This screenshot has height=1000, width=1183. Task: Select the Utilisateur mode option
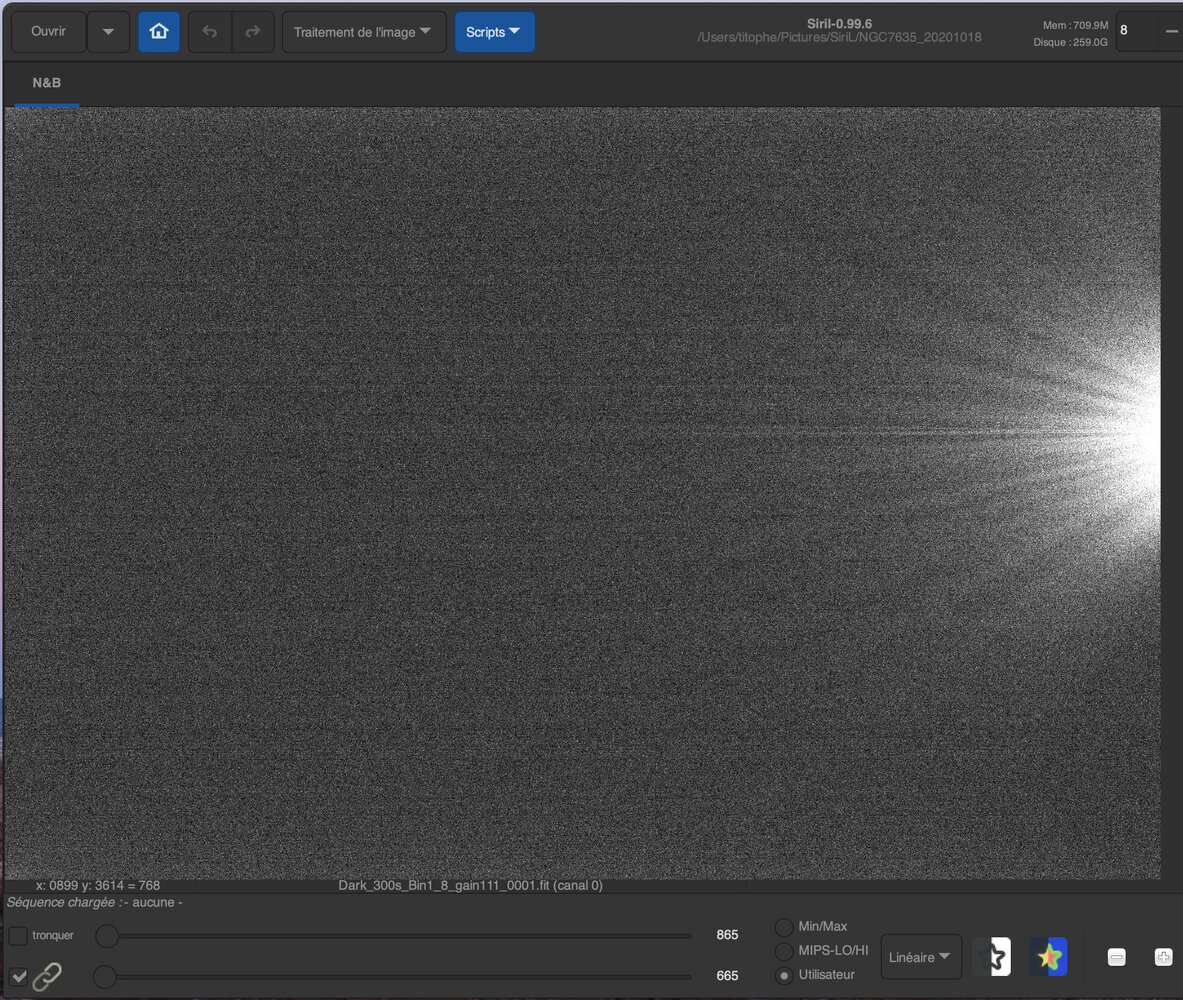click(x=784, y=975)
